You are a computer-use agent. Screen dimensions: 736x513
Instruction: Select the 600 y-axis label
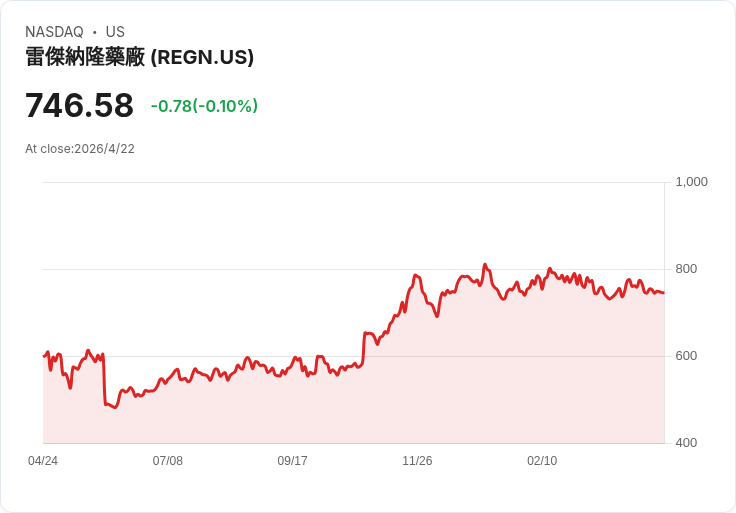[x=686, y=356]
